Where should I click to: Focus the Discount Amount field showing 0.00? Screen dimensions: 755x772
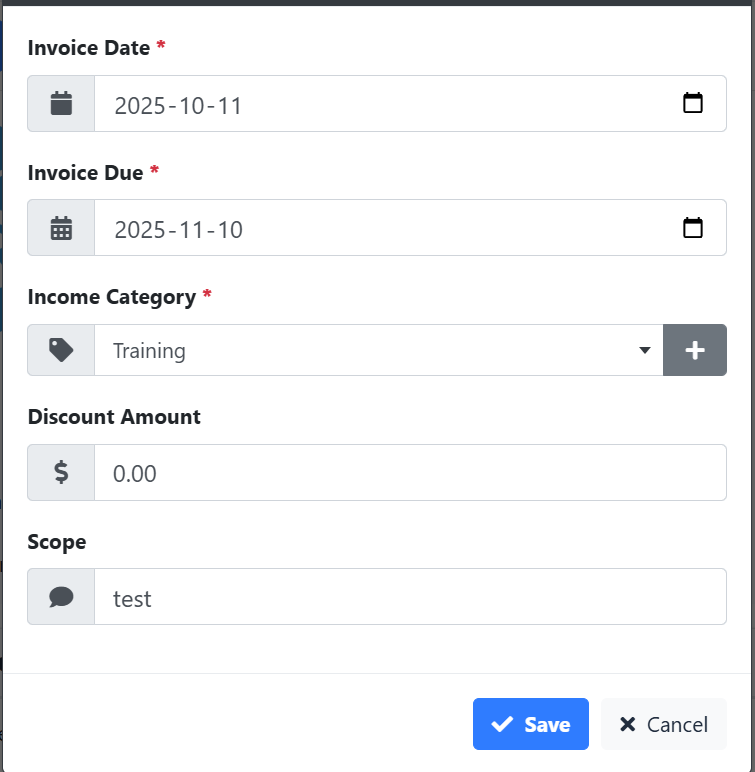point(410,473)
